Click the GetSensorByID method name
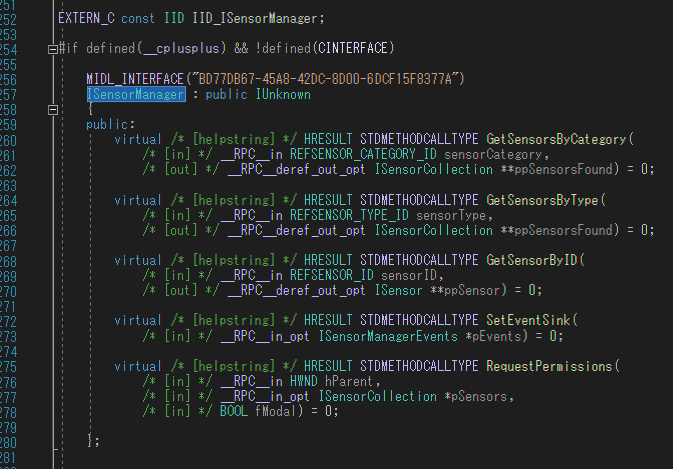This screenshot has width=673, height=469. point(532,260)
